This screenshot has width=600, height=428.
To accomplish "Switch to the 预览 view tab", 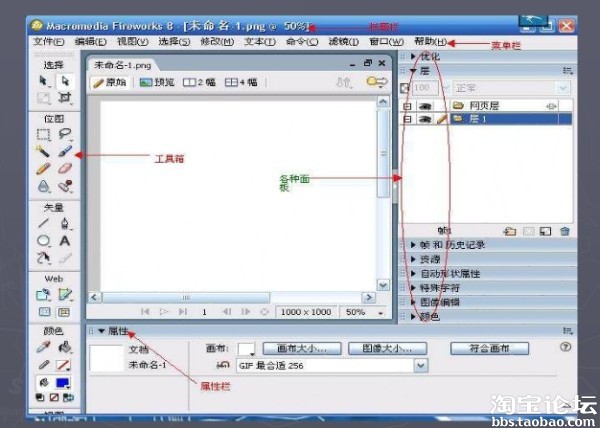I will pos(154,83).
